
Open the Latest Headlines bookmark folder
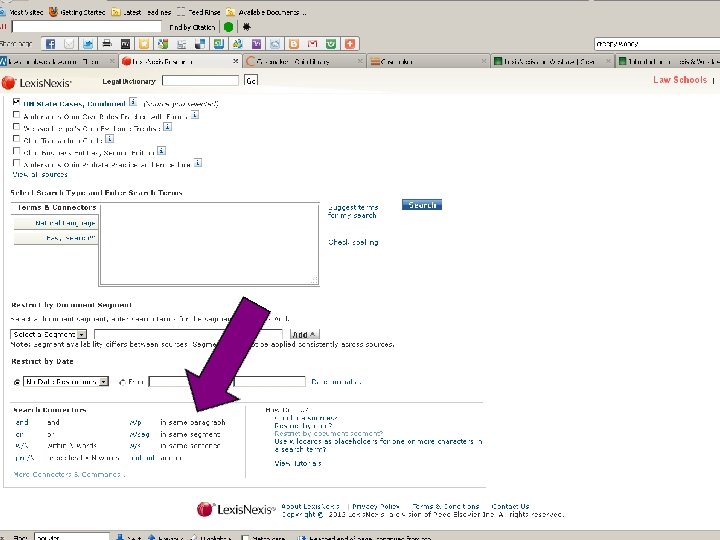coord(141,12)
